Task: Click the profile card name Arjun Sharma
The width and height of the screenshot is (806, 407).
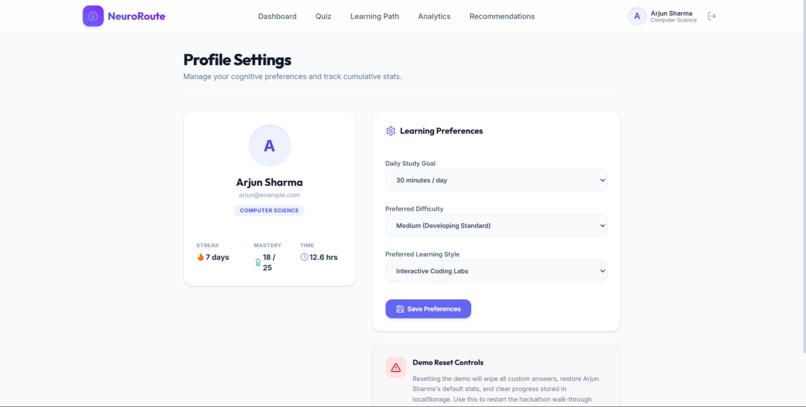Action: [x=269, y=182]
